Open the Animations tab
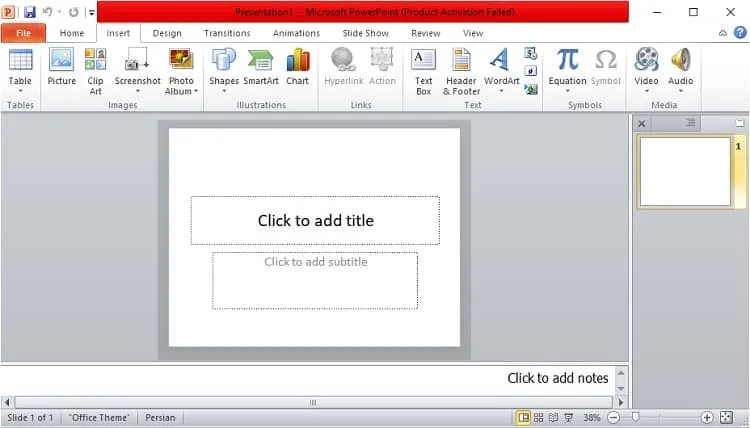This screenshot has height=428, width=750. 296,33
